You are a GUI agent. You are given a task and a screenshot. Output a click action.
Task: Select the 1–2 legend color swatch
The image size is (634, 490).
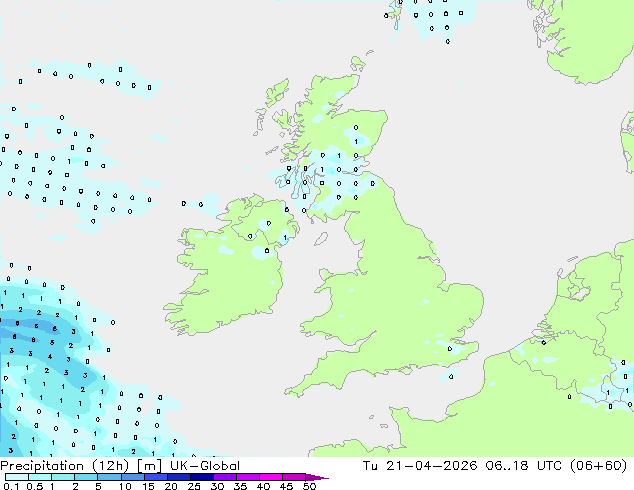[x=63, y=477]
